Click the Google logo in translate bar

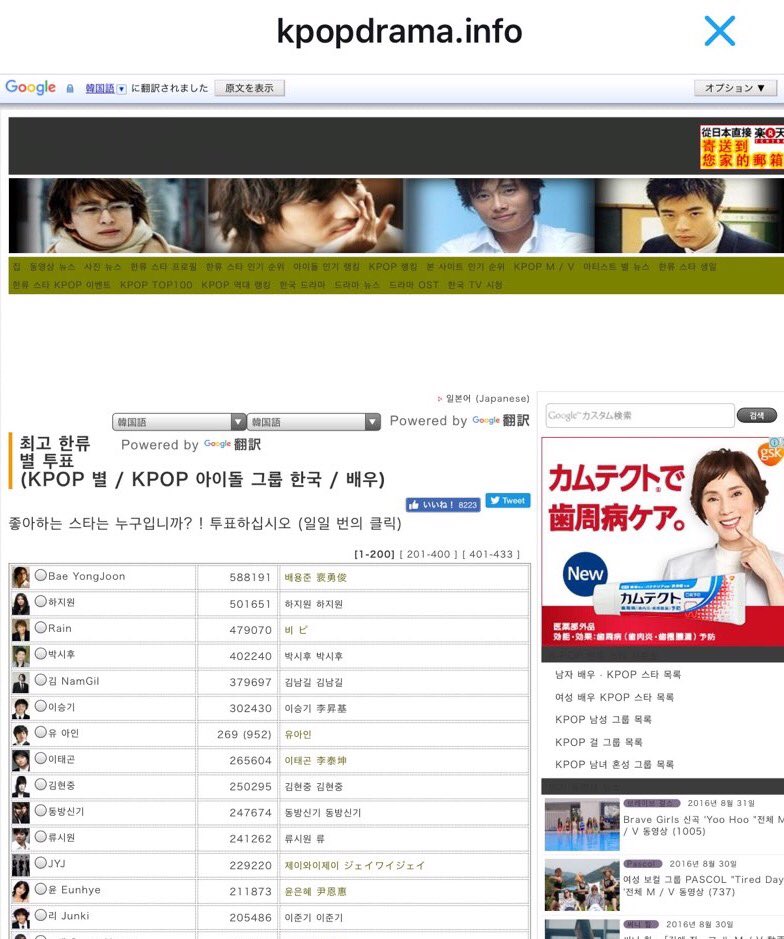tap(31, 87)
